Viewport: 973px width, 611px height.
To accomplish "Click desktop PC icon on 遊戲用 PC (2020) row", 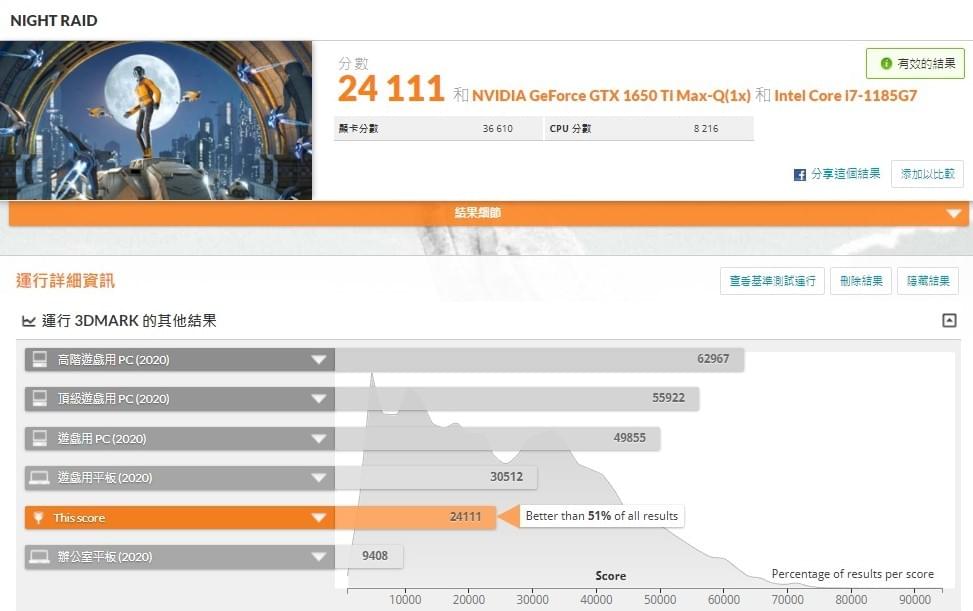I will [x=40, y=438].
